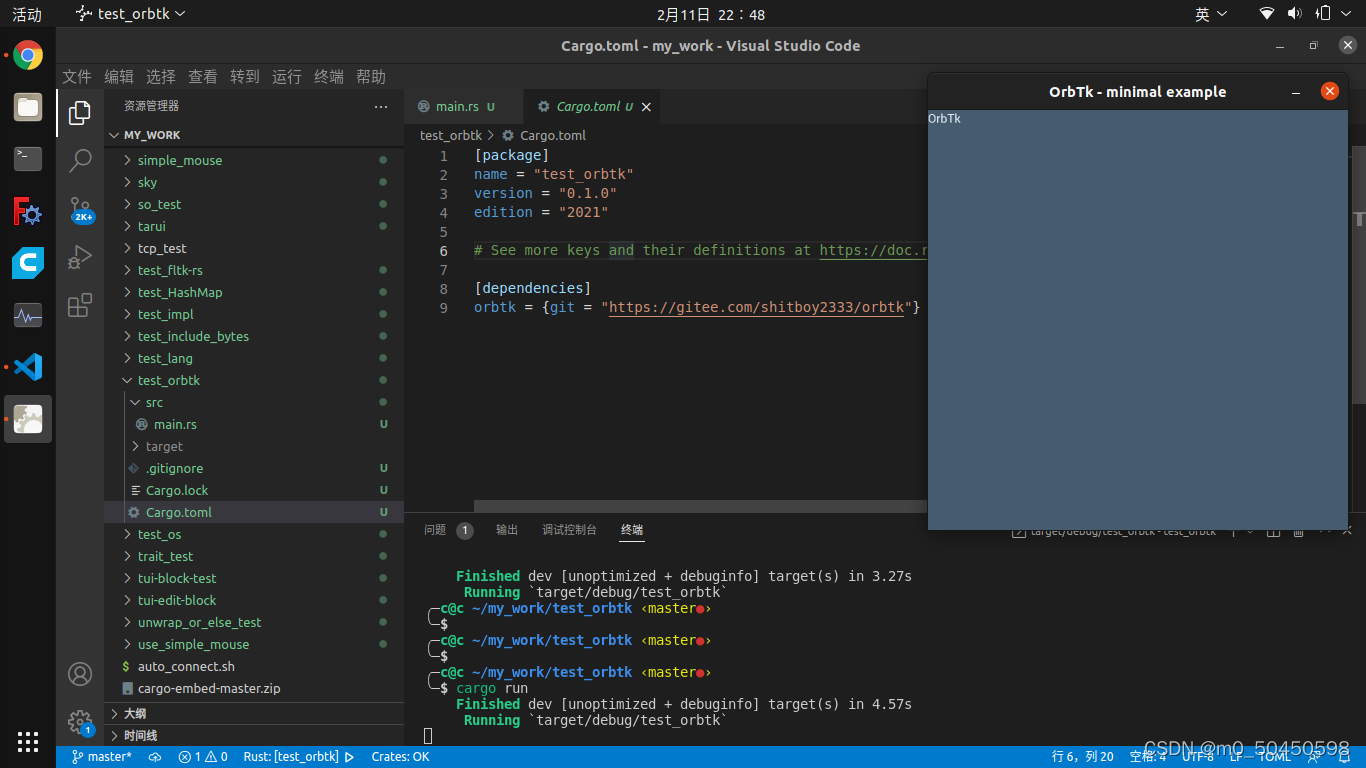Select cargo-embed-master.zip in the file tree

208,689
